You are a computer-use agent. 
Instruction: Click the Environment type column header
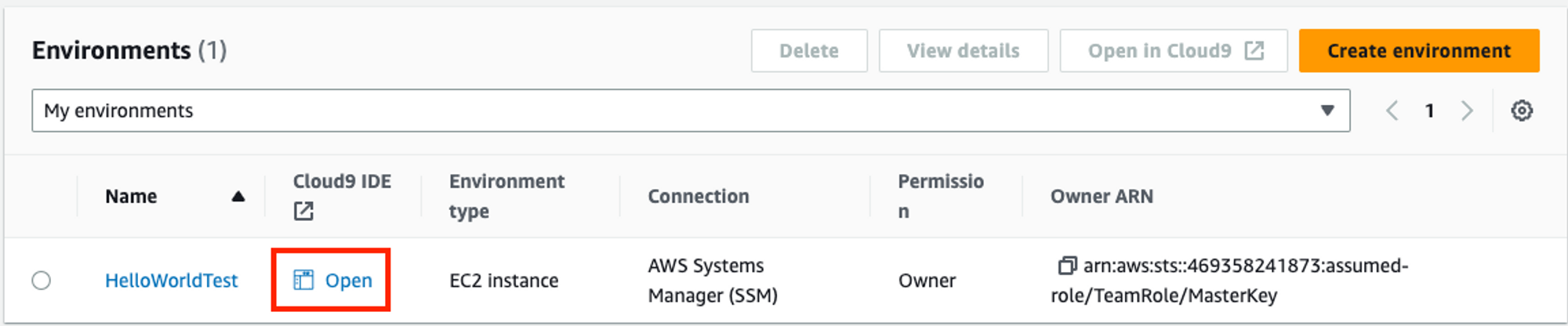click(506, 196)
